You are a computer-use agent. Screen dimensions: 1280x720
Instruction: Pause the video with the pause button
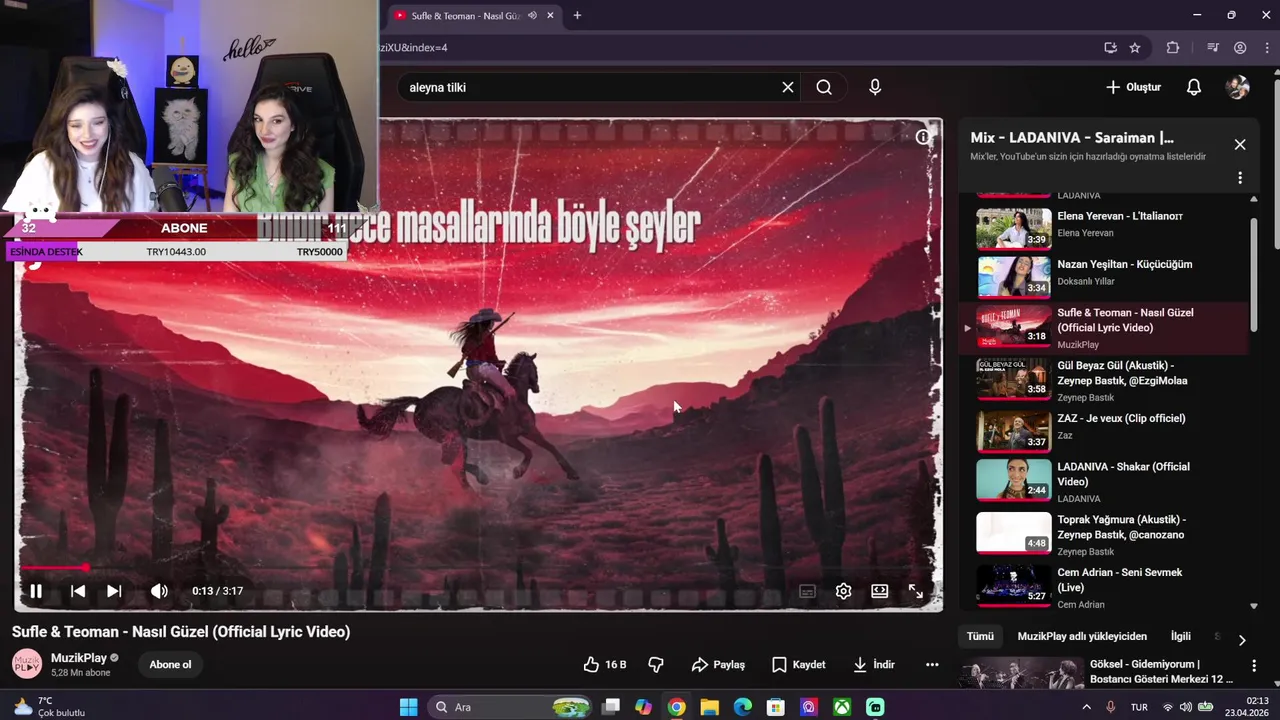click(36, 591)
